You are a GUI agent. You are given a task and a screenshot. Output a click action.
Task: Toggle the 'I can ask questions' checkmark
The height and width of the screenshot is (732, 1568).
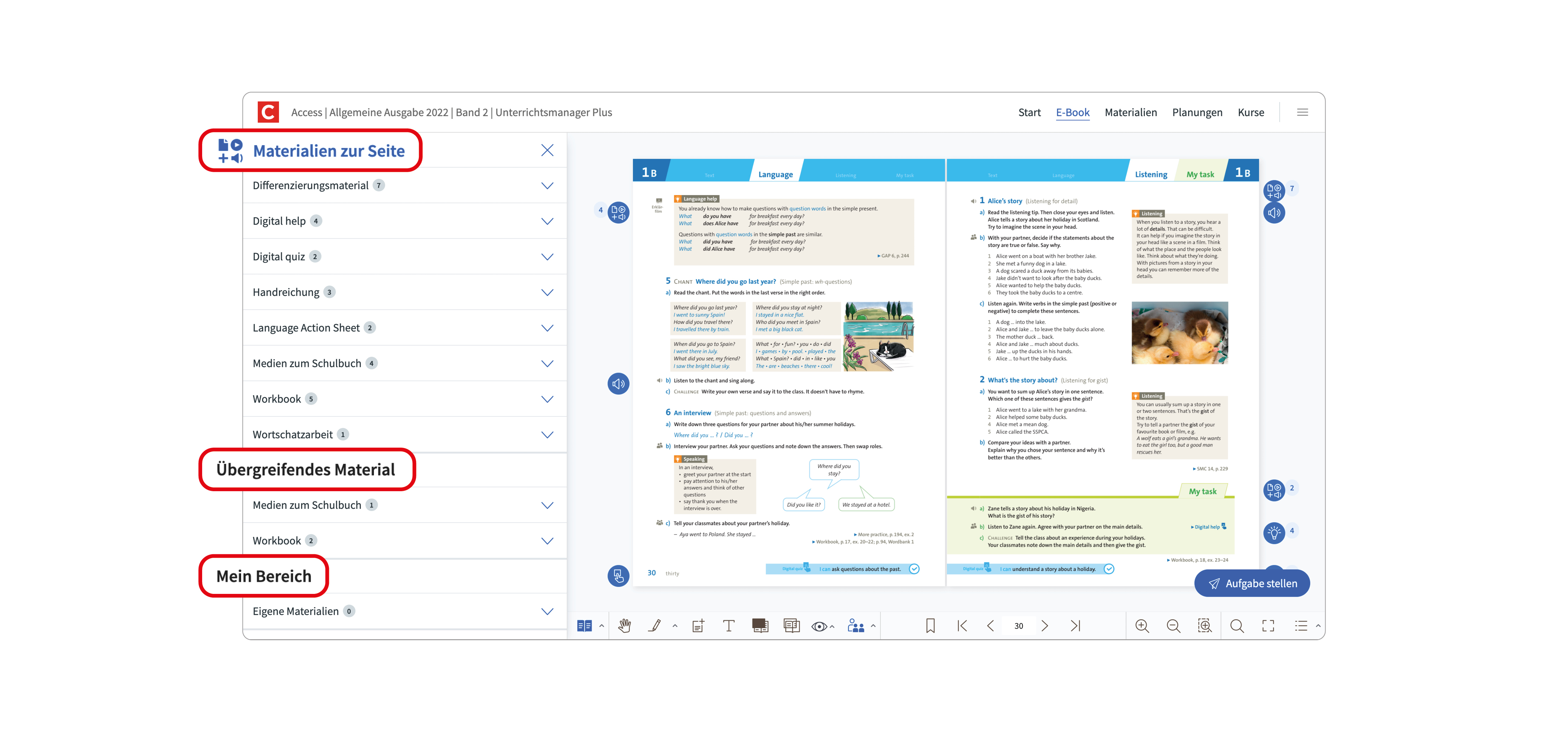click(x=914, y=569)
